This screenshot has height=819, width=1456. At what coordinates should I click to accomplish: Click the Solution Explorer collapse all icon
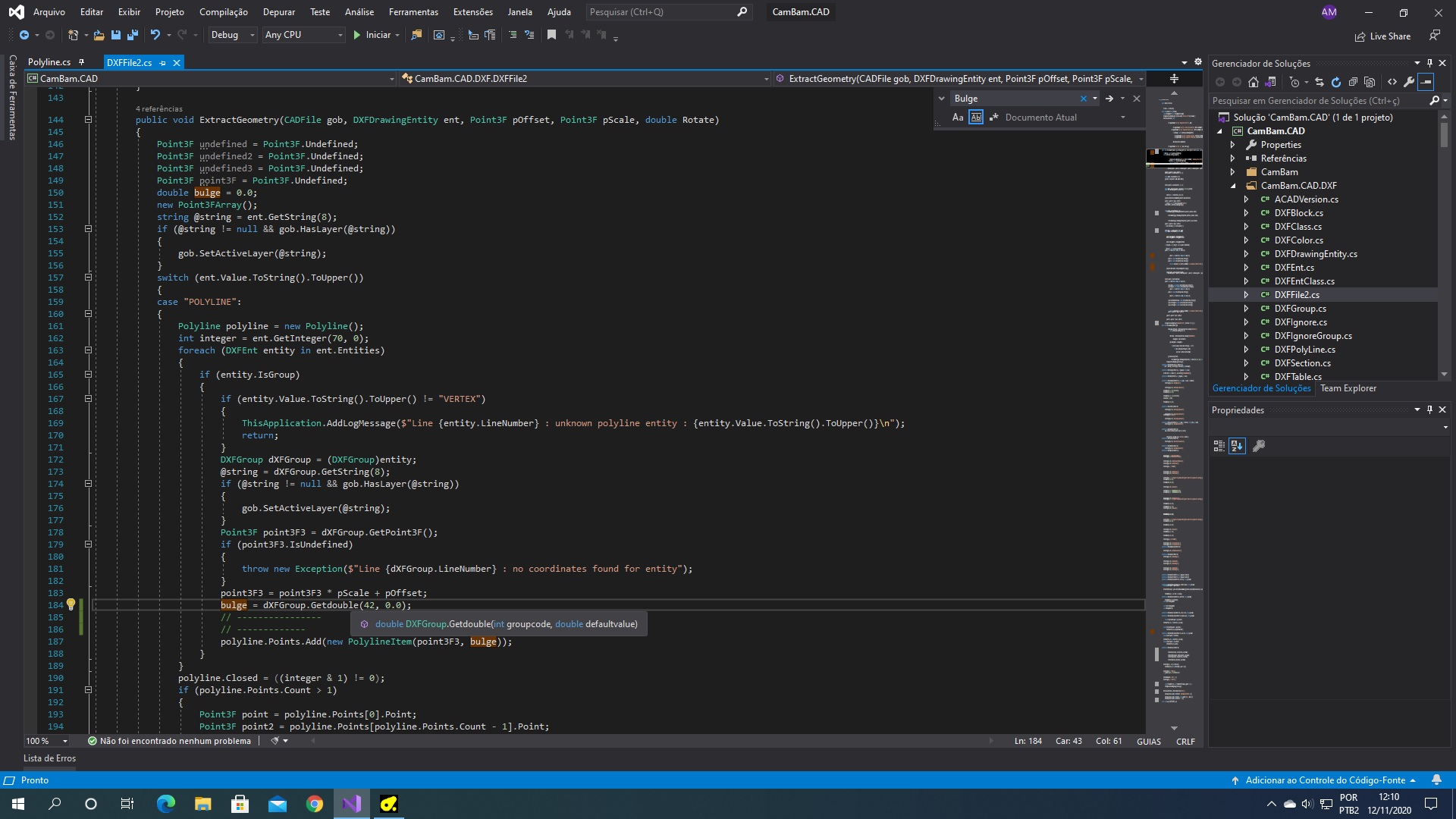(x=1353, y=82)
